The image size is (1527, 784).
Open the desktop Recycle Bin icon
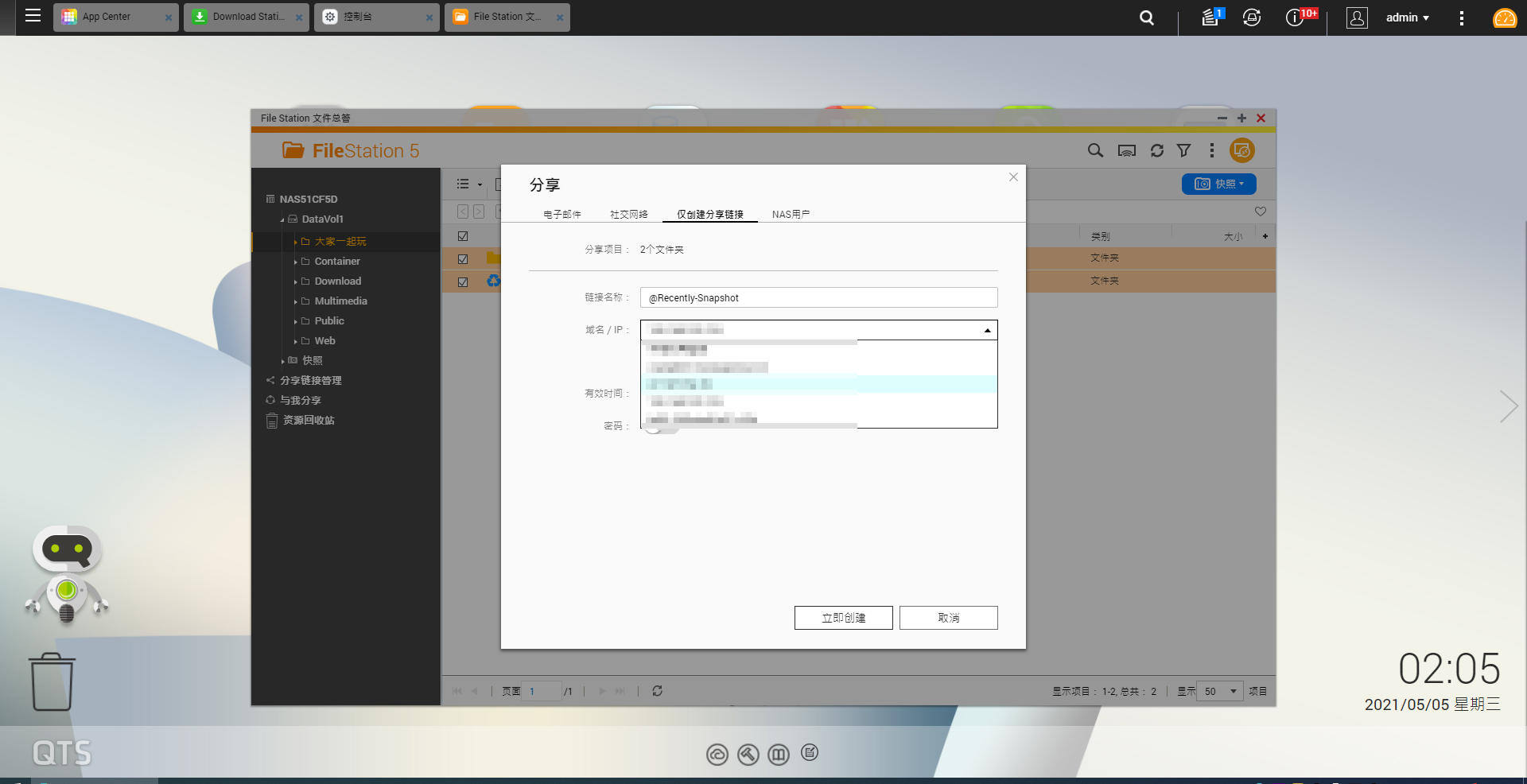(x=50, y=681)
